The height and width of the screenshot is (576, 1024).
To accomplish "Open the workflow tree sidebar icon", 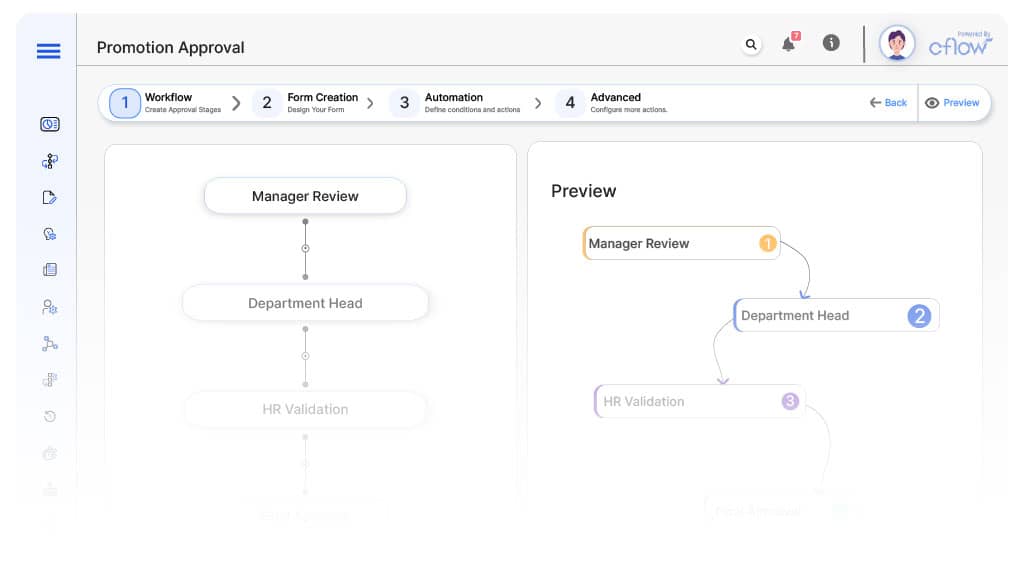I will 50,161.
